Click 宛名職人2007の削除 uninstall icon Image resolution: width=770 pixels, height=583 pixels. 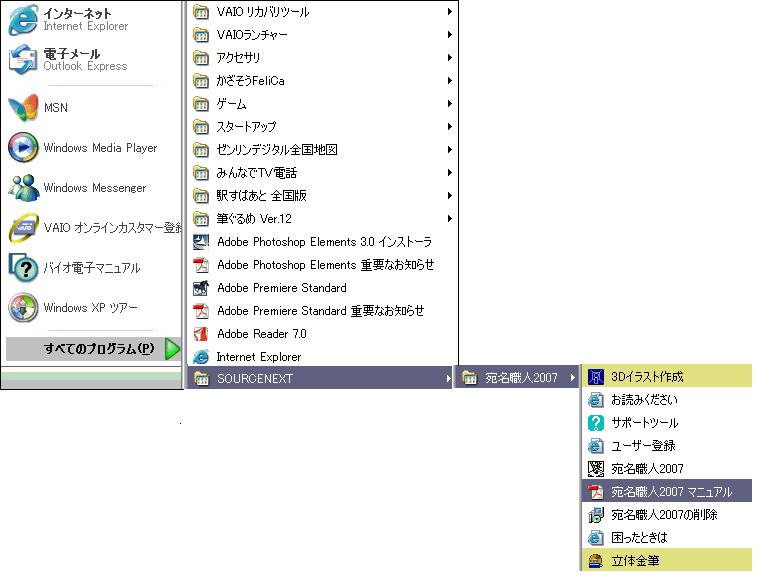pos(596,515)
